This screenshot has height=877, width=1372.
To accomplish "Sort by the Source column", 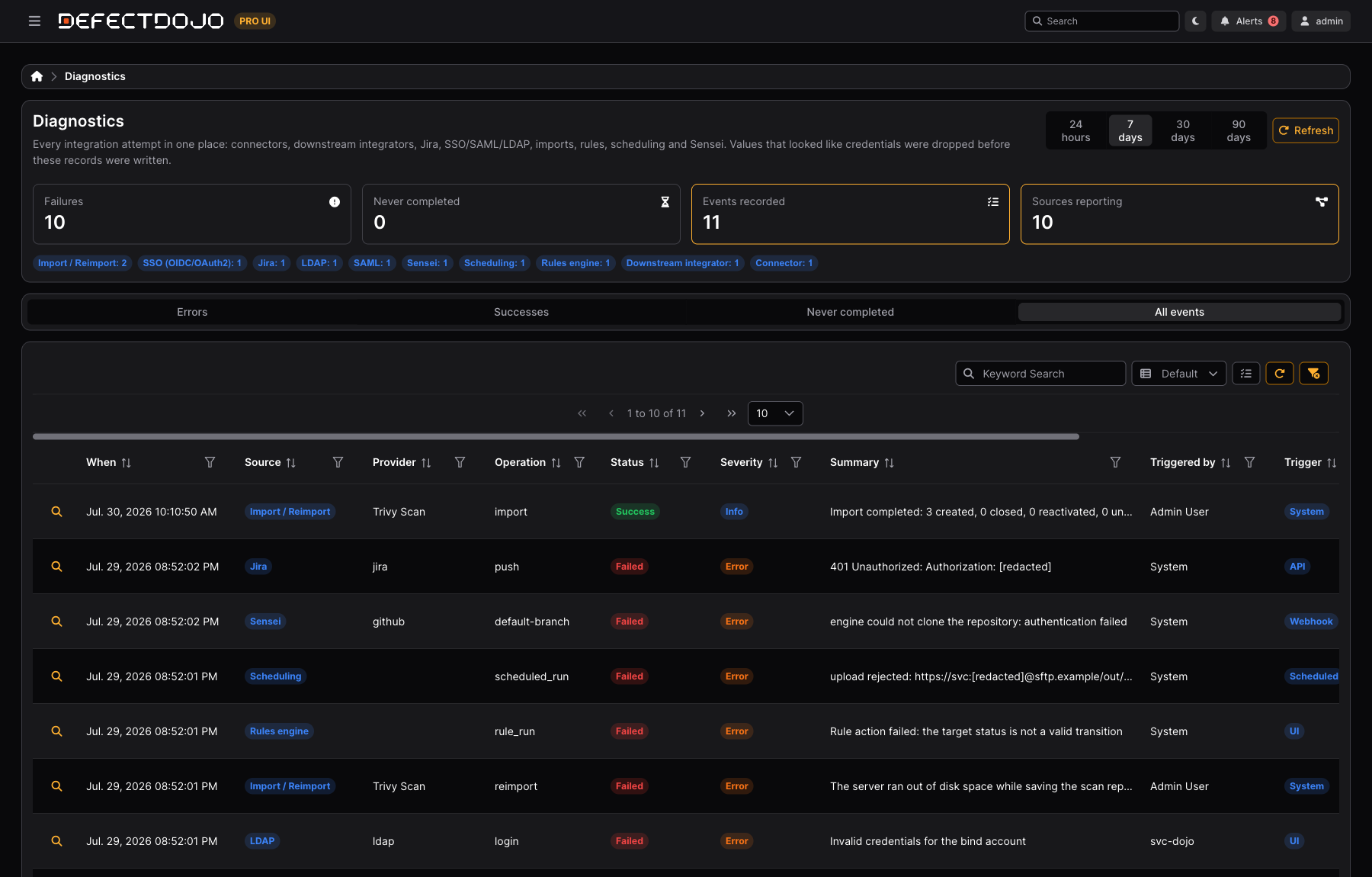I will pyautogui.click(x=290, y=463).
